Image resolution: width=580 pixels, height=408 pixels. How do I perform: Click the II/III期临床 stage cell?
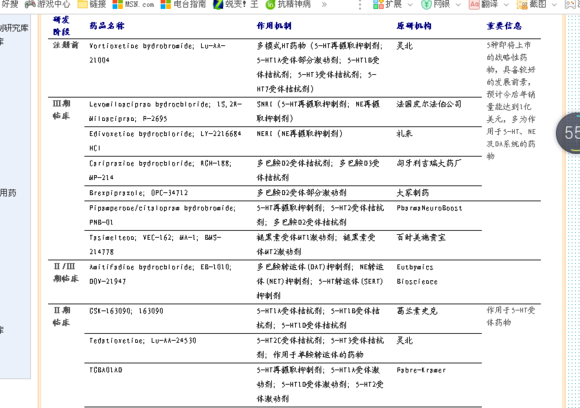[x=65, y=272]
